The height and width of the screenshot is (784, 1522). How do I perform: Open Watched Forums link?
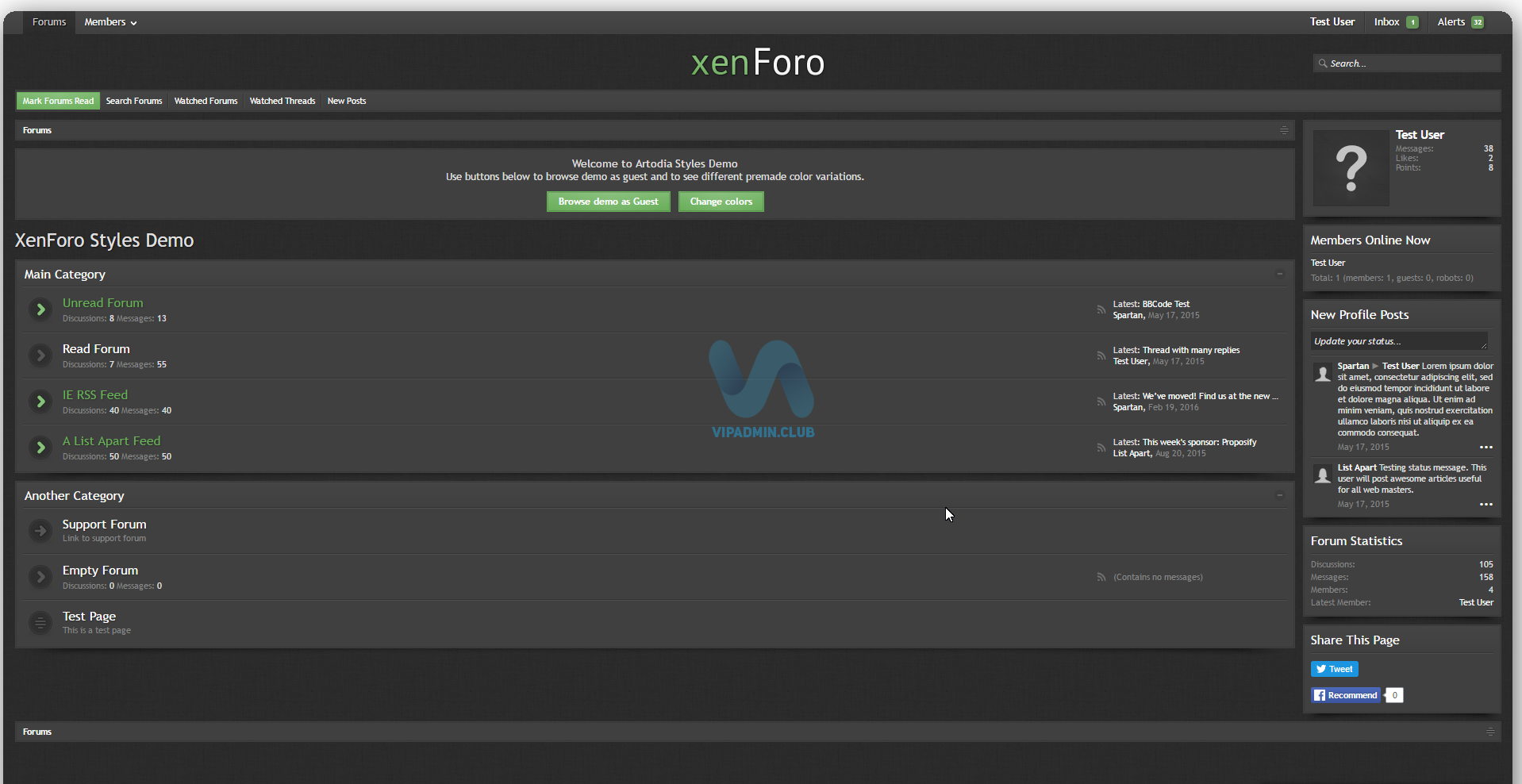(206, 101)
